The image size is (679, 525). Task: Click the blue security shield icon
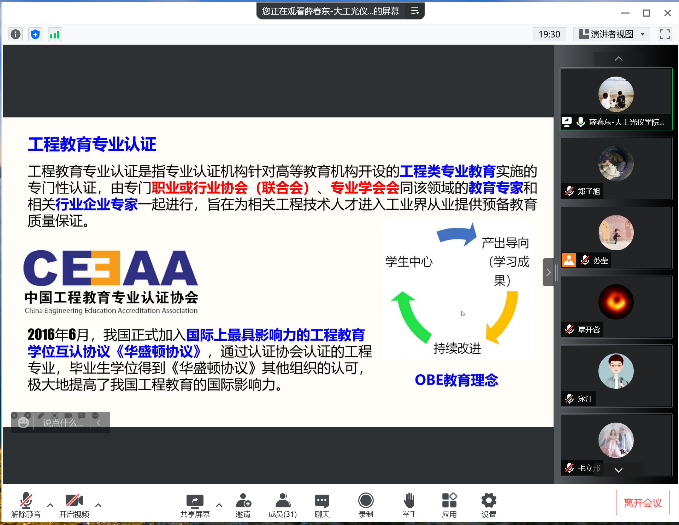tap(36, 34)
